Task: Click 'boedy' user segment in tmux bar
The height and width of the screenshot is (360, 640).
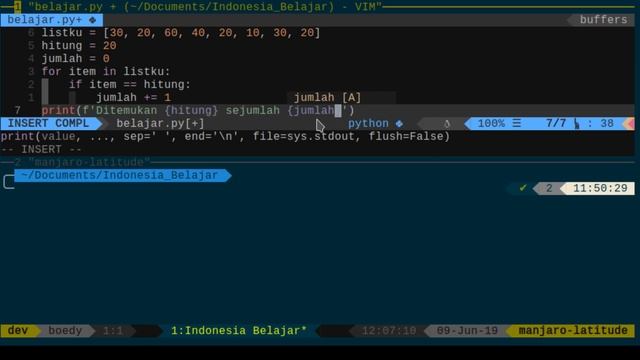Action: pos(65,330)
